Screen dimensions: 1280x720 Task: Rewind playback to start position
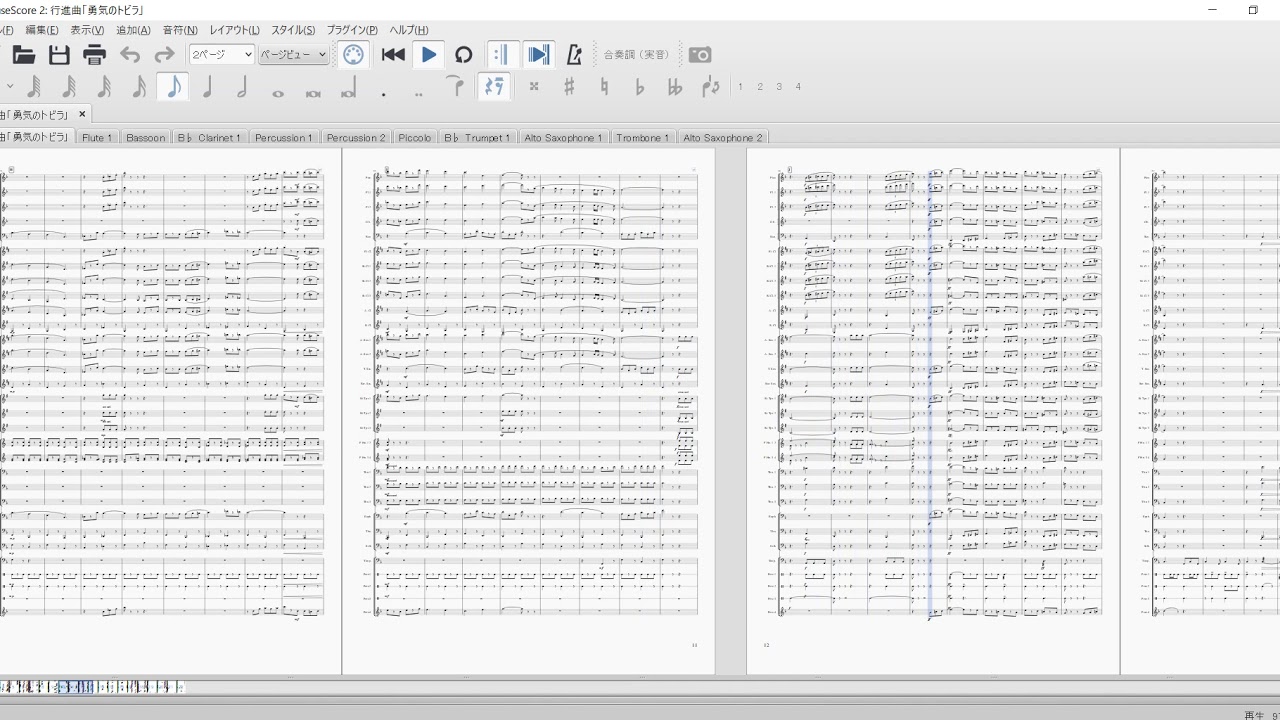pyautogui.click(x=393, y=55)
